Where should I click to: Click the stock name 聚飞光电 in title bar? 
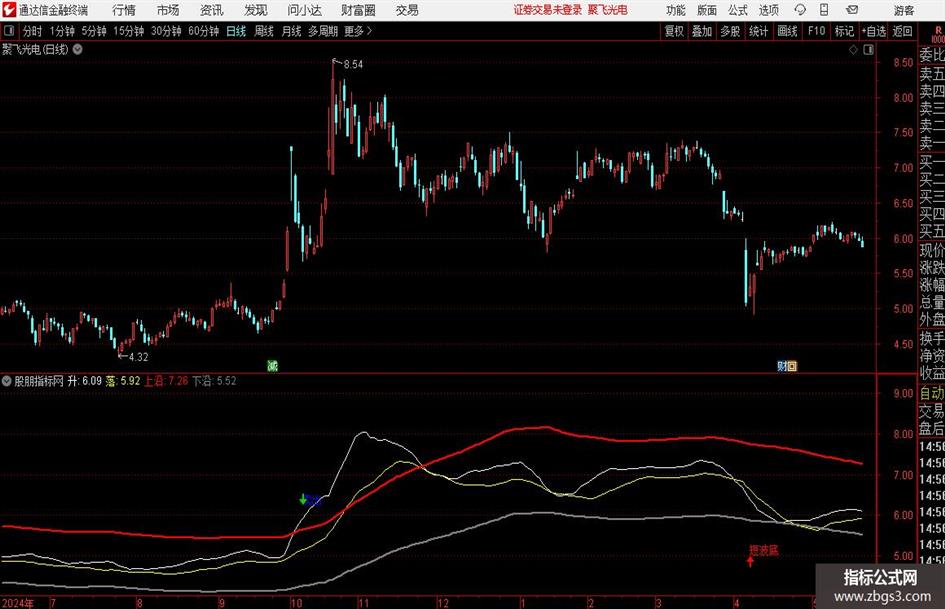[x=608, y=10]
